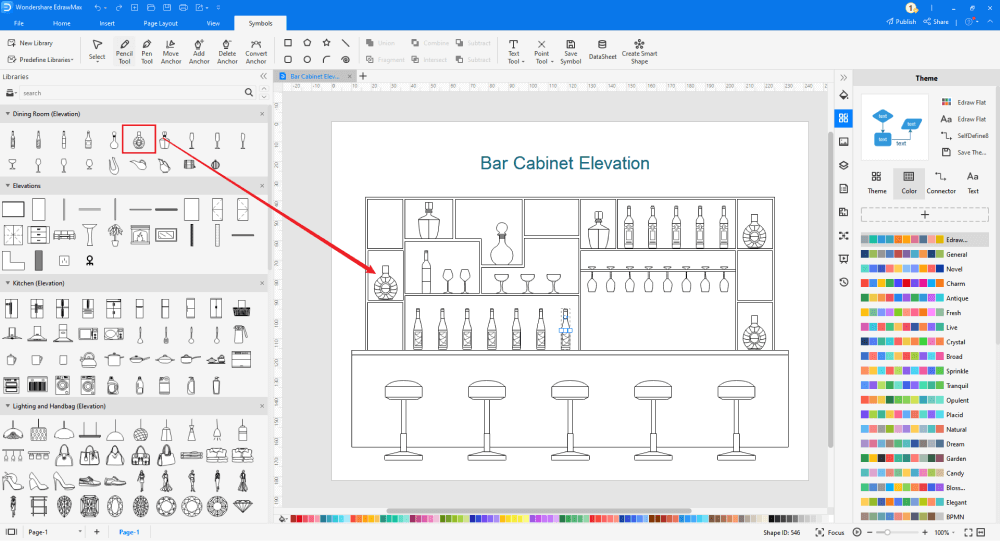Click the Bar Cabinet Elevation title text

click(x=564, y=163)
